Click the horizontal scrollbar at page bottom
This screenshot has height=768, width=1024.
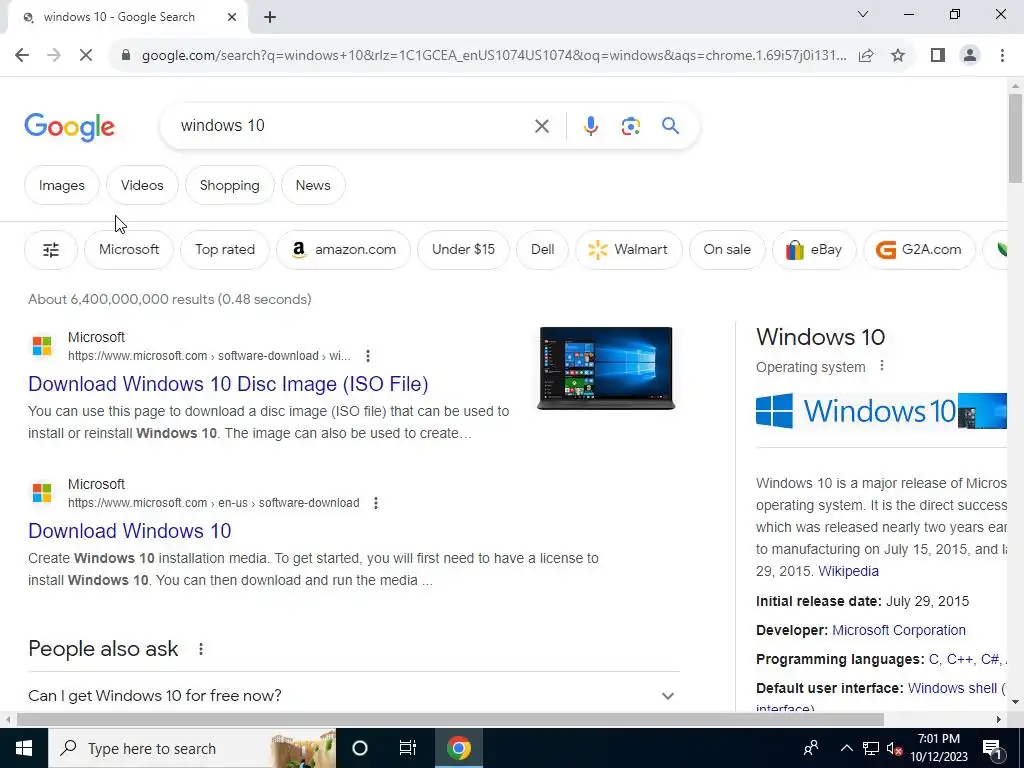(x=450, y=719)
